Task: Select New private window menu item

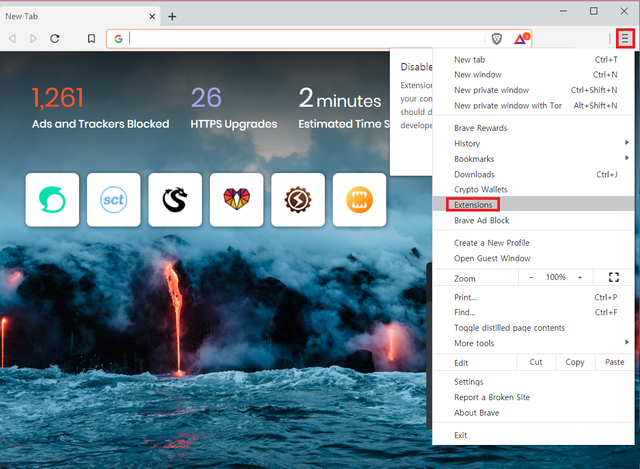Action: pos(533,90)
